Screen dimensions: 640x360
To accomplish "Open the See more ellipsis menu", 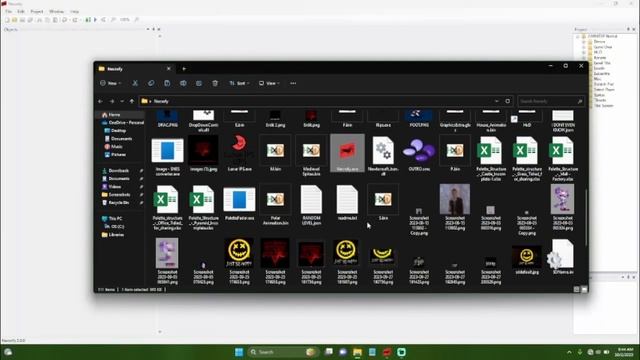I will [x=293, y=83].
